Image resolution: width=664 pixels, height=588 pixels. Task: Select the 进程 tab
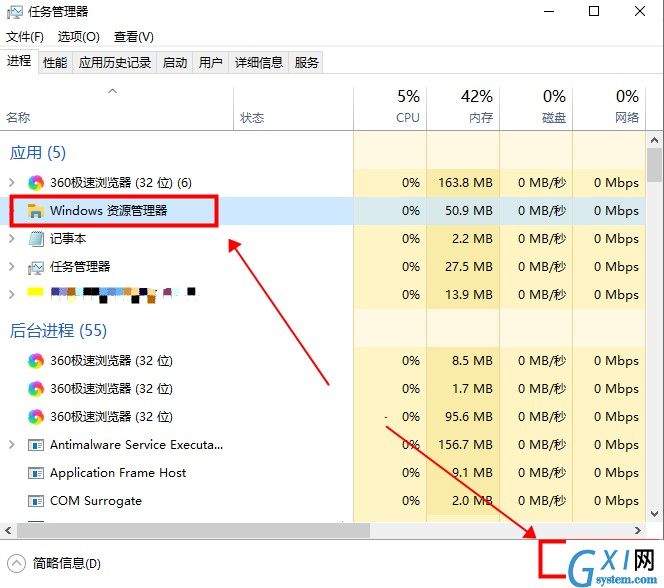pos(19,61)
